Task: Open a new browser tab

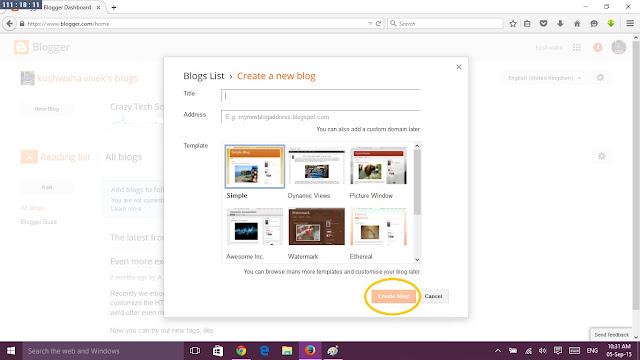Action: coord(114,7)
